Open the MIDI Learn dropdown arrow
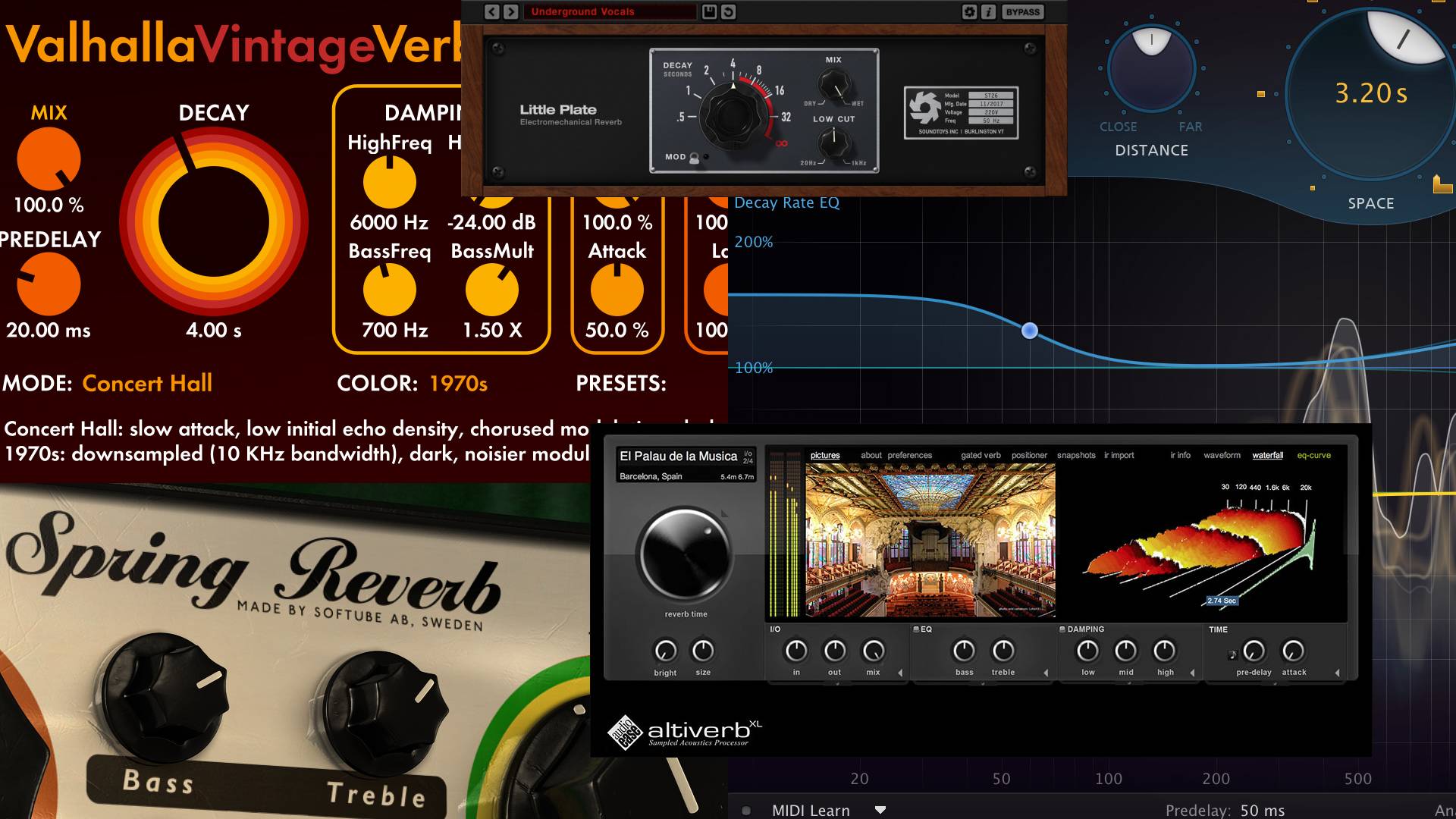 pyautogui.click(x=880, y=810)
